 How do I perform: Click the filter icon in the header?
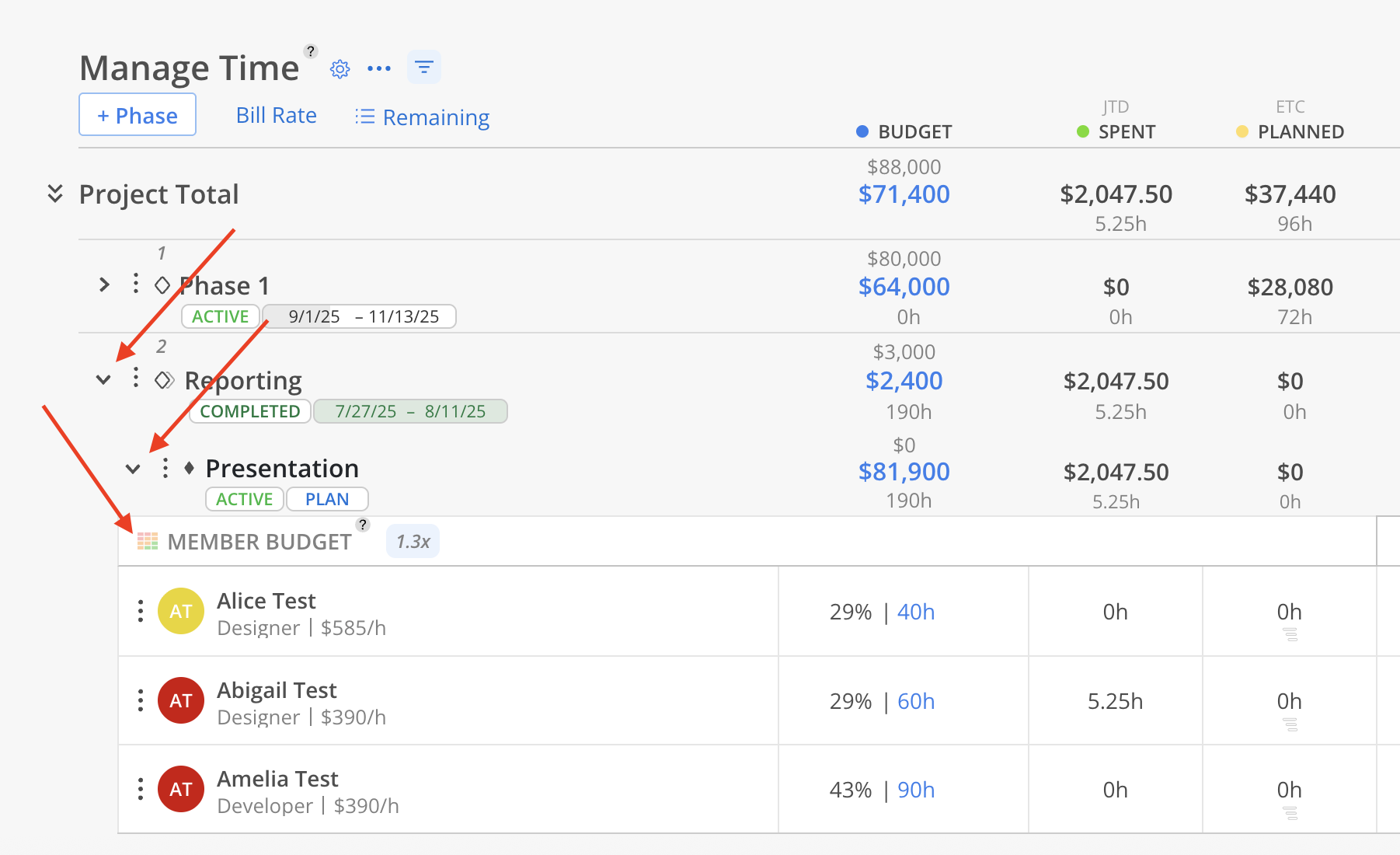pyautogui.click(x=424, y=68)
